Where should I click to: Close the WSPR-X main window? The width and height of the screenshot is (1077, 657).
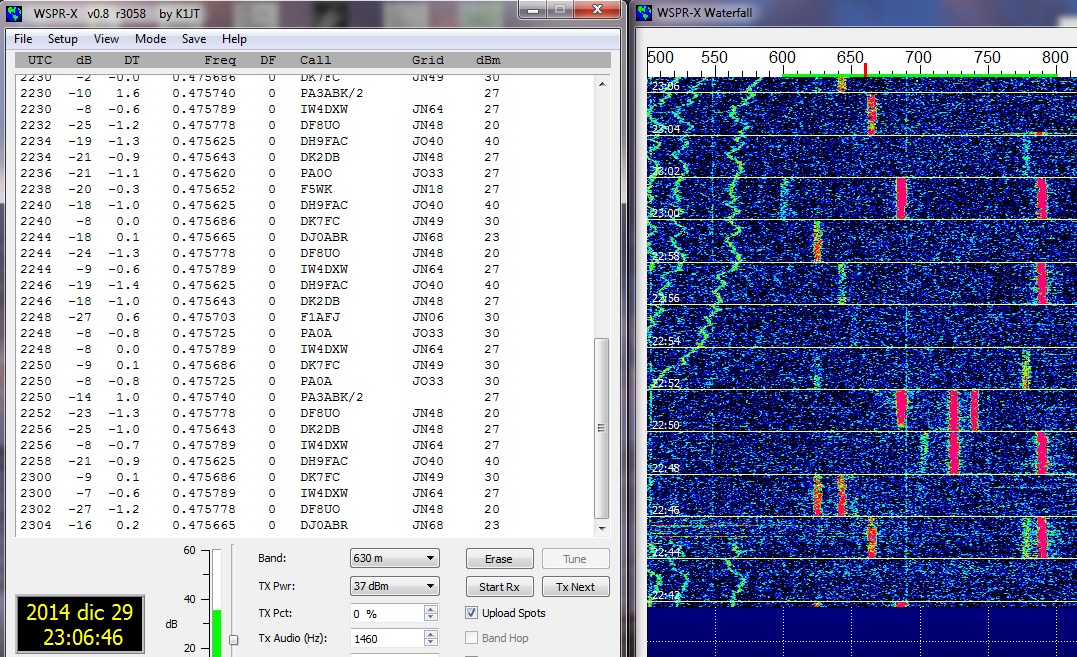(597, 10)
